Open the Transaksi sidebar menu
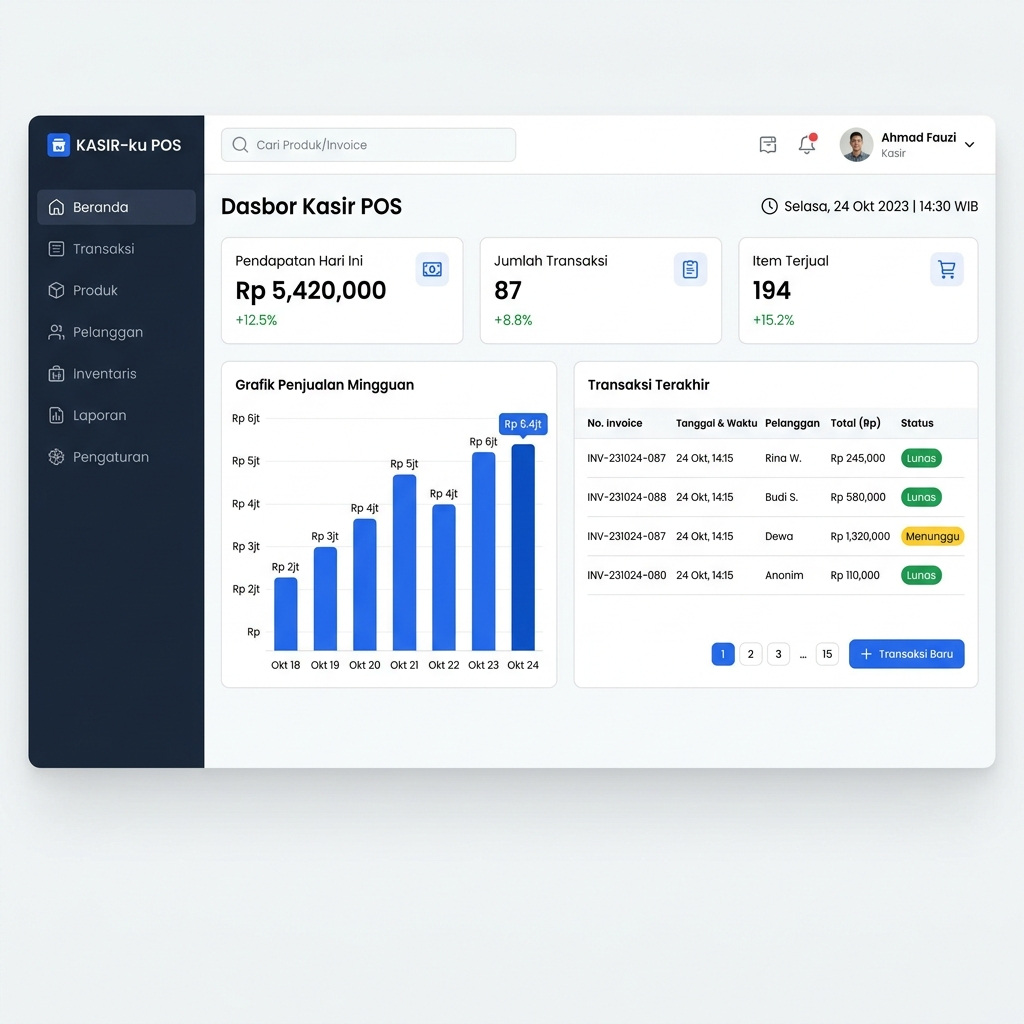 [116, 249]
